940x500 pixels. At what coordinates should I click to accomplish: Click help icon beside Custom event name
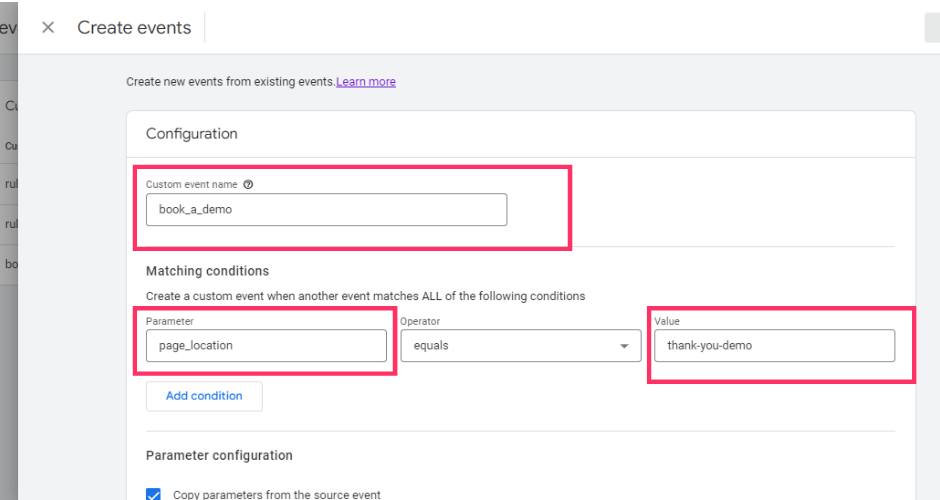(x=248, y=185)
